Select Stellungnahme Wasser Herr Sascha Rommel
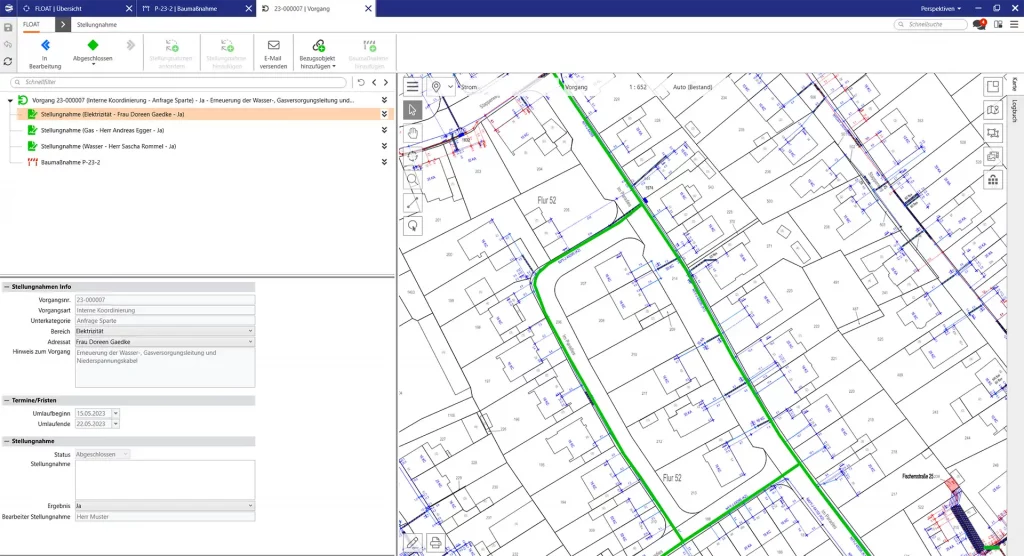 [110, 146]
